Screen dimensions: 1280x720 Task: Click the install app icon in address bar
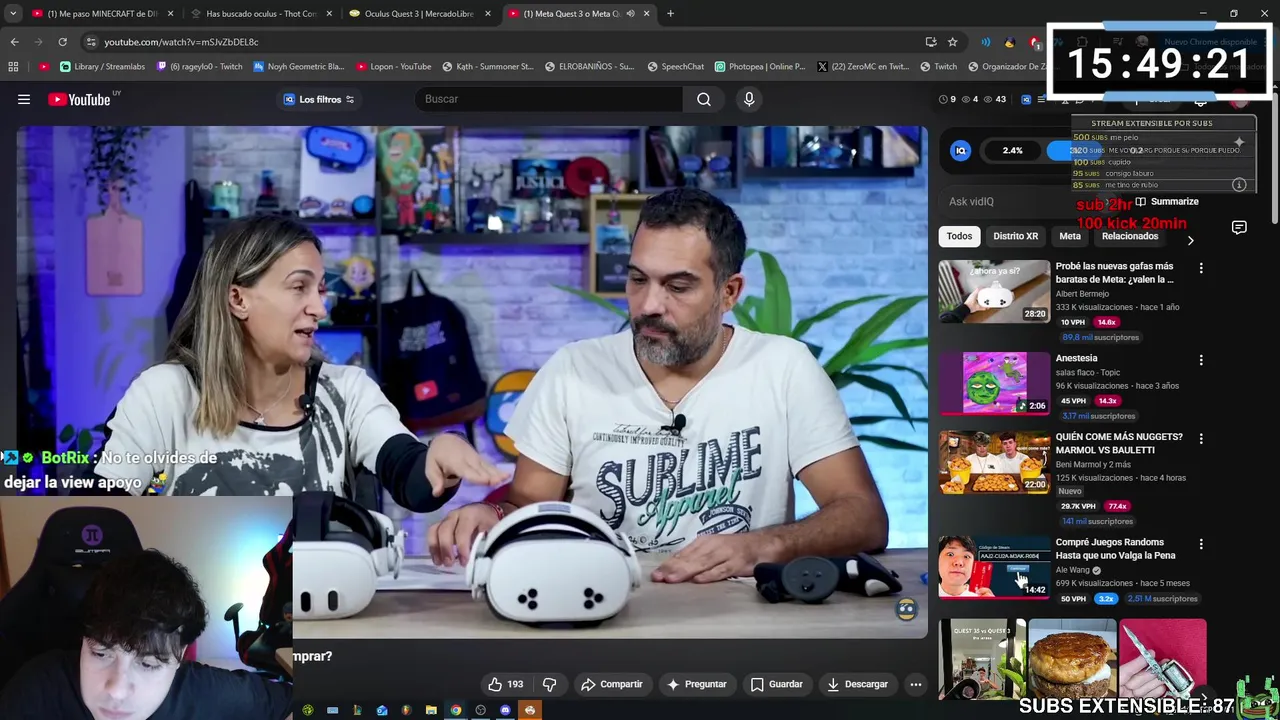(x=931, y=42)
